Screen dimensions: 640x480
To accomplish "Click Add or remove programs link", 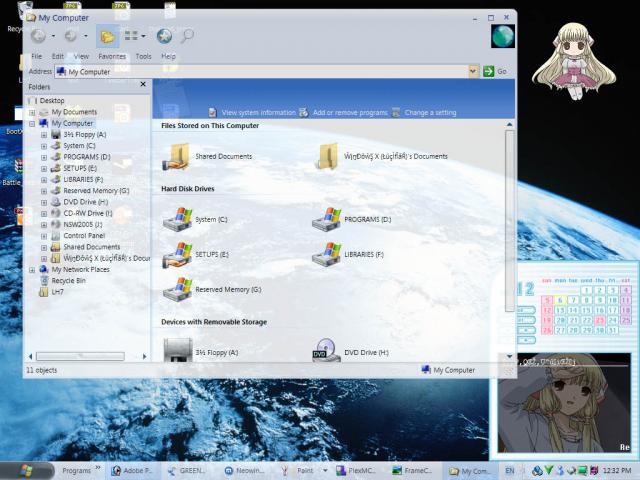I will 350,113.
